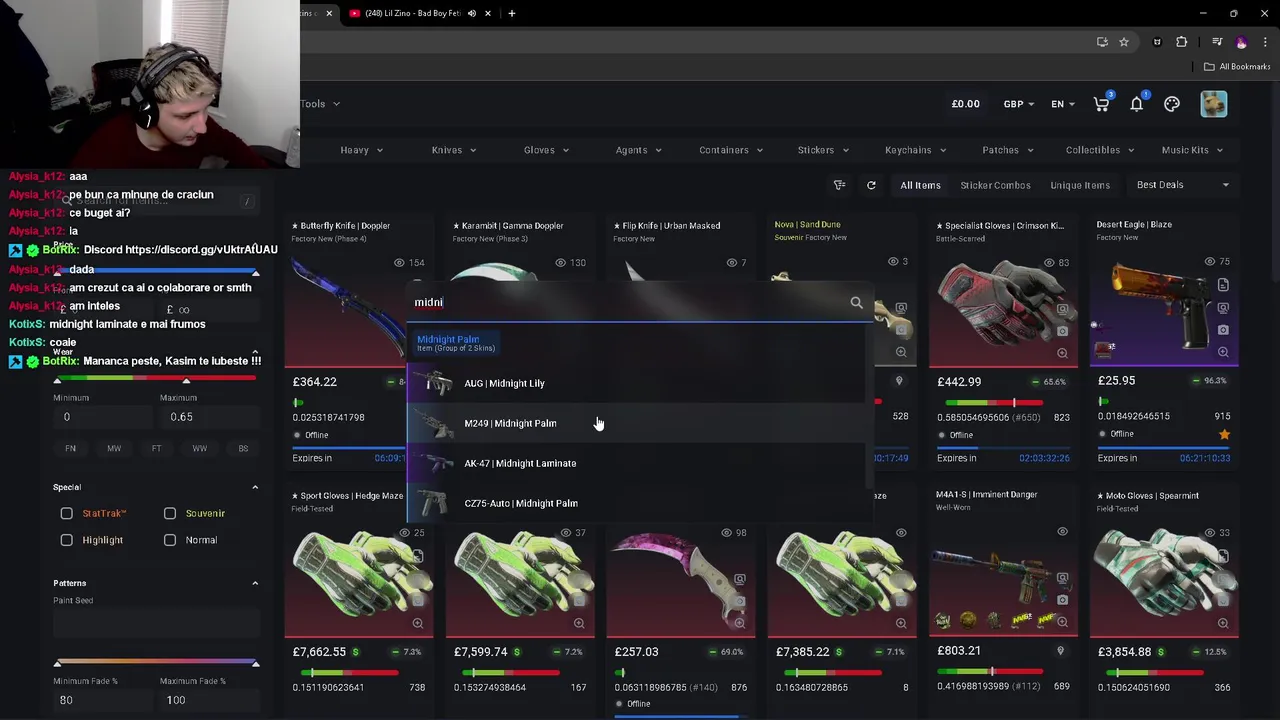
Task: Open the GBP currency dropdown
Action: pyautogui.click(x=1018, y=104)
